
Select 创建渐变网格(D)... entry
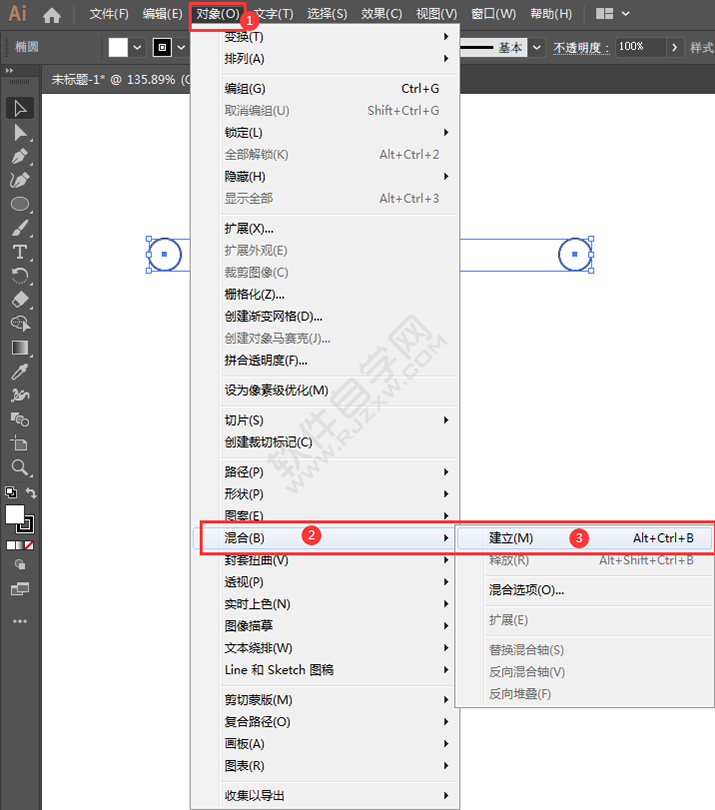[x=339, y=317]
